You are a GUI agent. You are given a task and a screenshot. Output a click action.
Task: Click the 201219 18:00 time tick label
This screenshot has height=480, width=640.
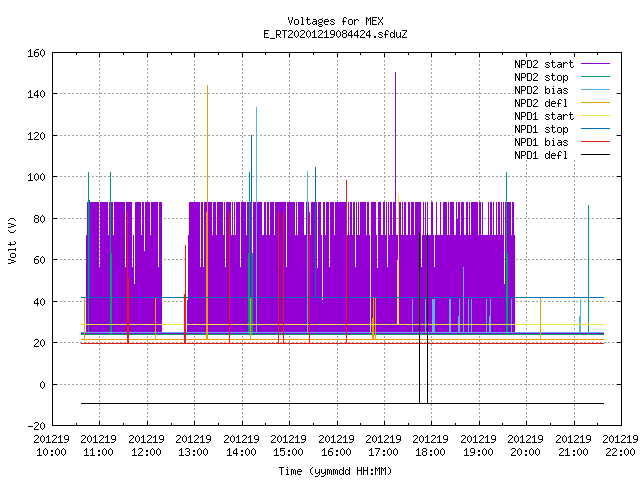tap(430, 445)
